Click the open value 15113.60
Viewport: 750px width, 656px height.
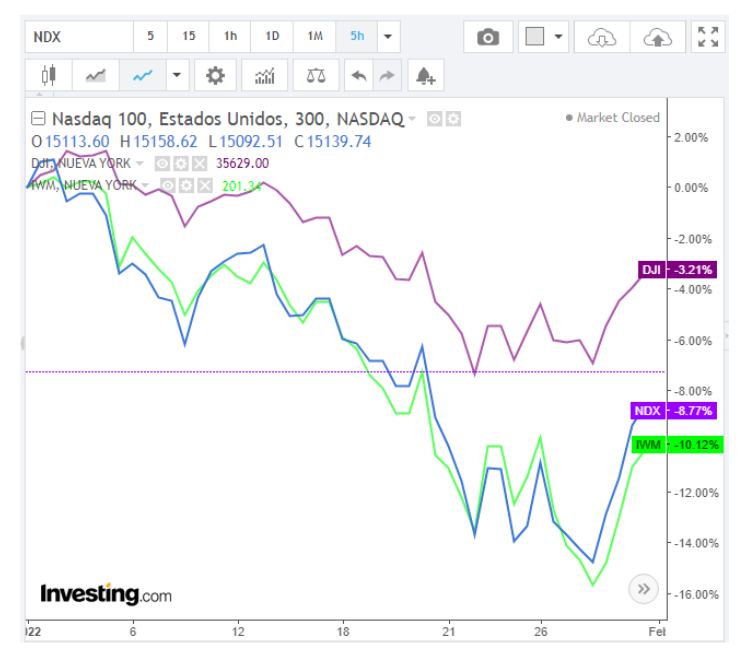(77, 142)
